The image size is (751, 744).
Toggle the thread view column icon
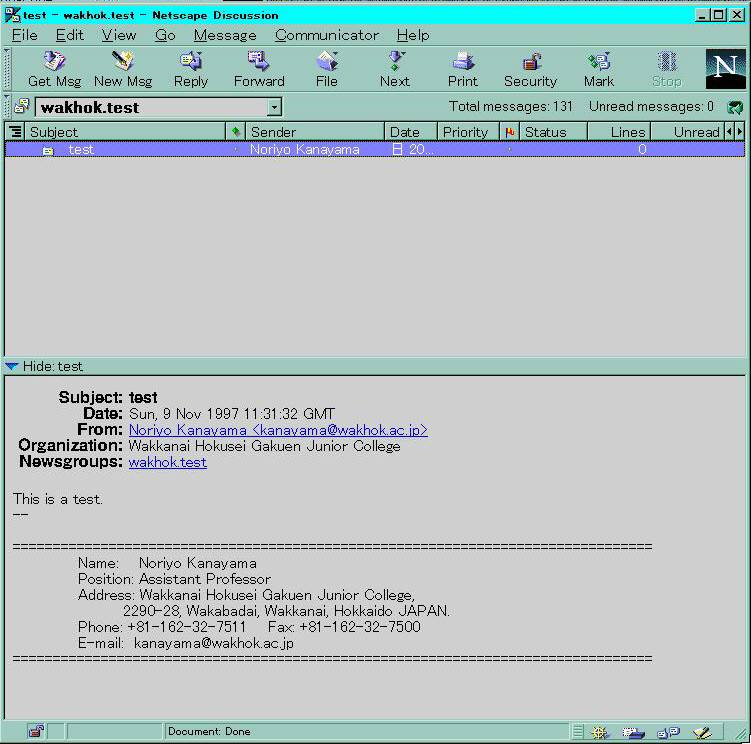click(x=15, y=132)
